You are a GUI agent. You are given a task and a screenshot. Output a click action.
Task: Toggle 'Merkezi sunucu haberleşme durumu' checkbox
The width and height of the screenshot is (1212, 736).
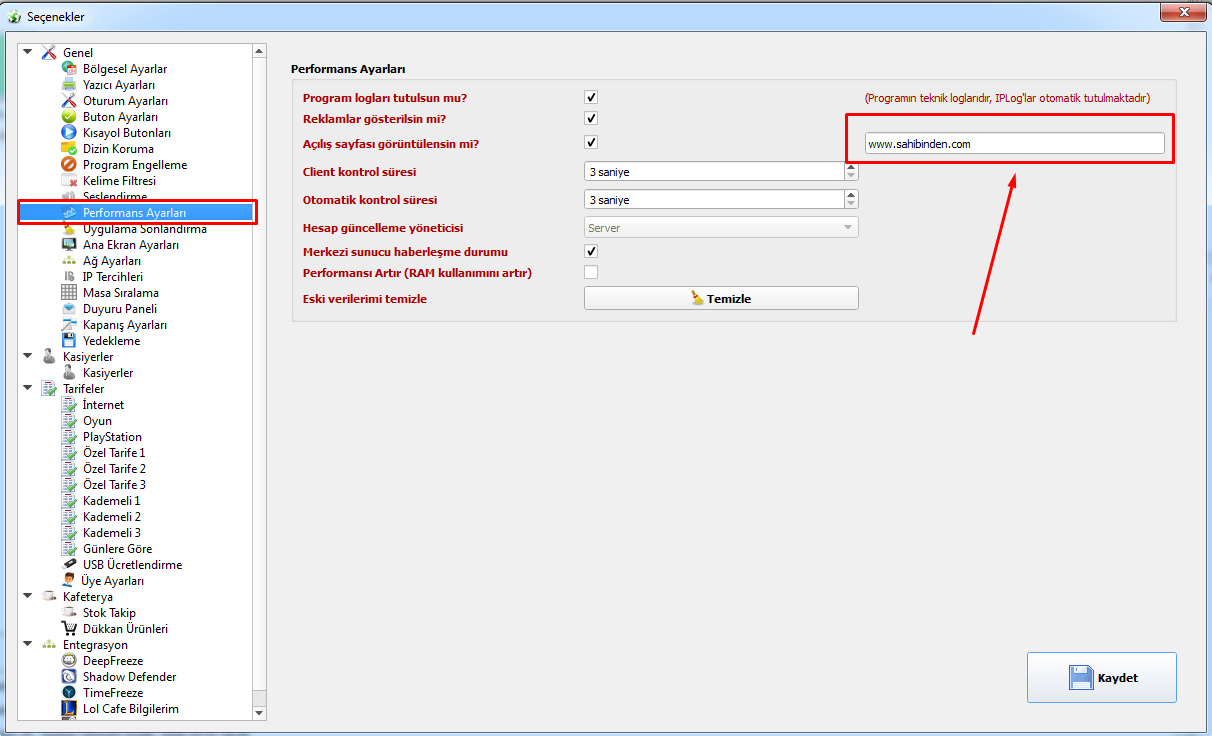coord(591,251)
